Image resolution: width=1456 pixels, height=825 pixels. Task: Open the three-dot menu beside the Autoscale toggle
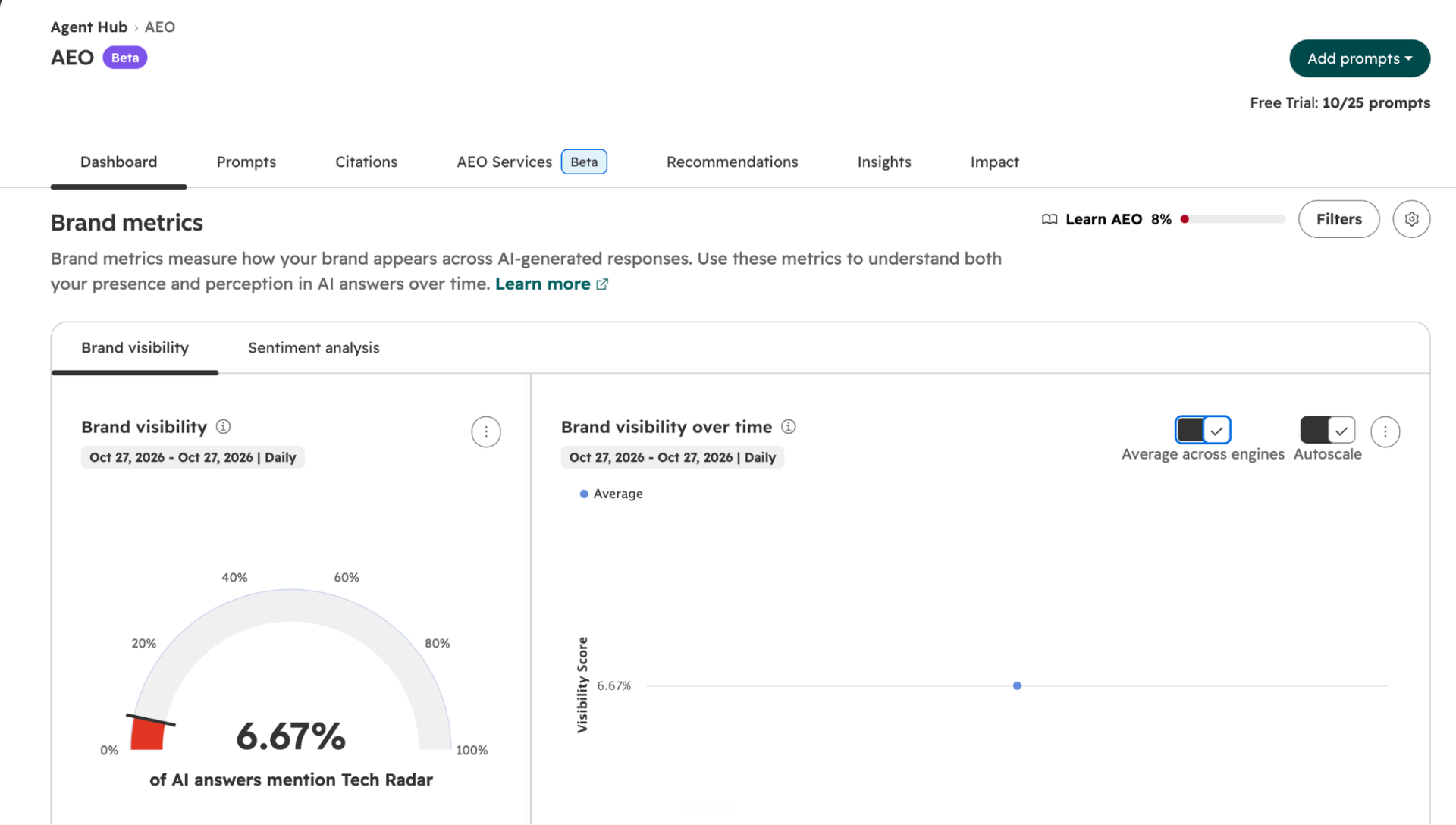1385,431
